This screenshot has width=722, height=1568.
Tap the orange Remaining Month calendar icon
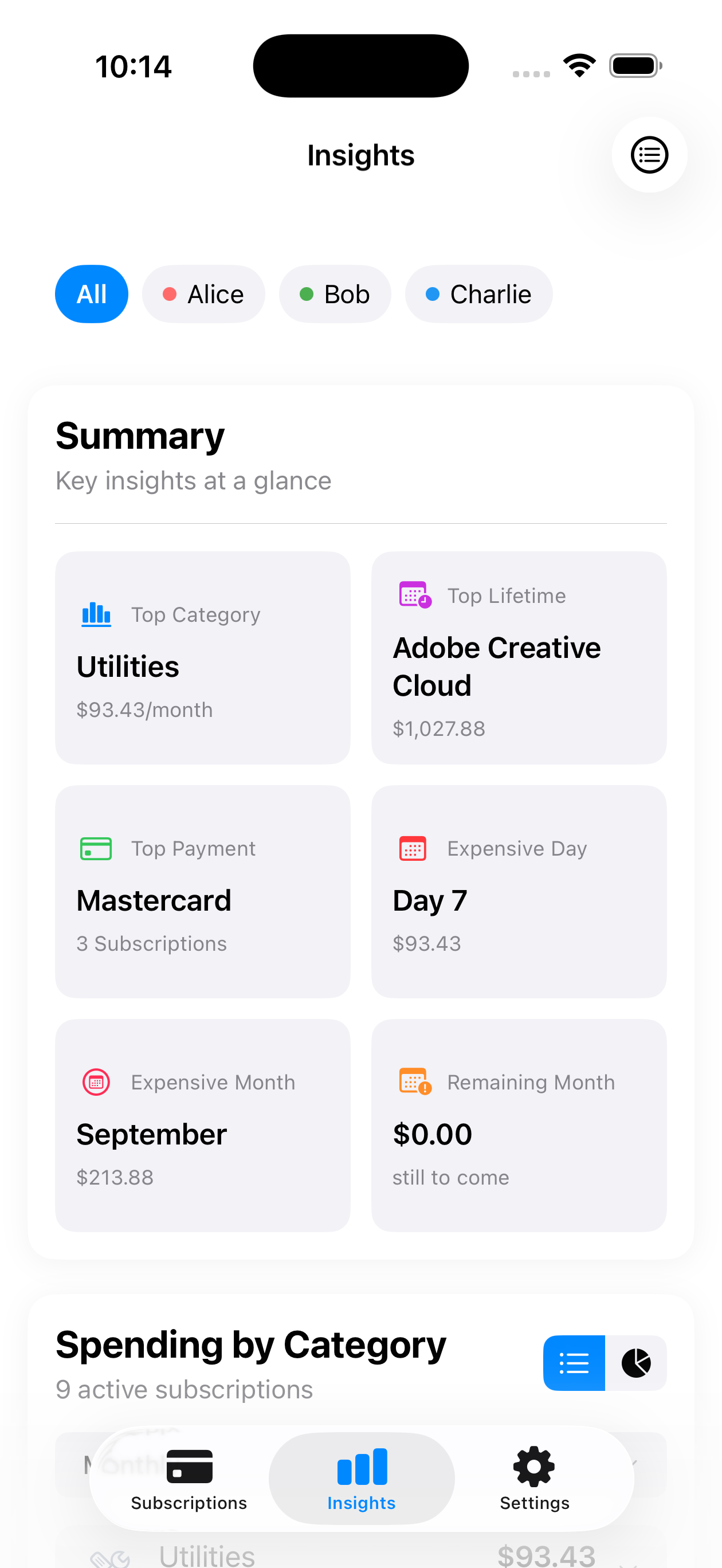[414, 1081]
